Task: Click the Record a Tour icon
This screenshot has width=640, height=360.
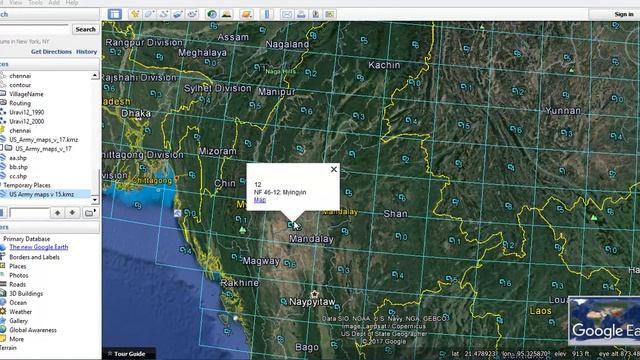Action: click(192, 14)
